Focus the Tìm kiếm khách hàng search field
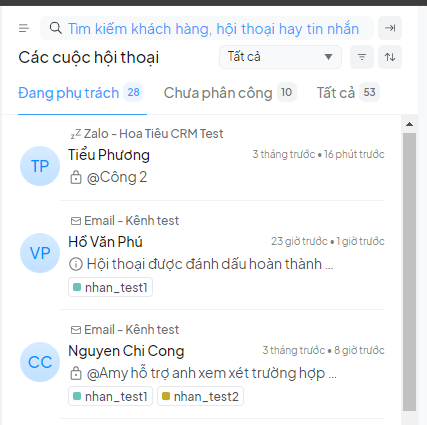This screenshot has width=427, height=425. point(207,28)
